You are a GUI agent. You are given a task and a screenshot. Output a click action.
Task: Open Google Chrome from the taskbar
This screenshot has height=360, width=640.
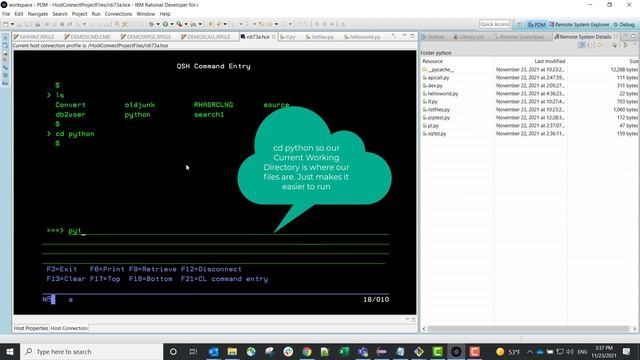pos(307,351)
